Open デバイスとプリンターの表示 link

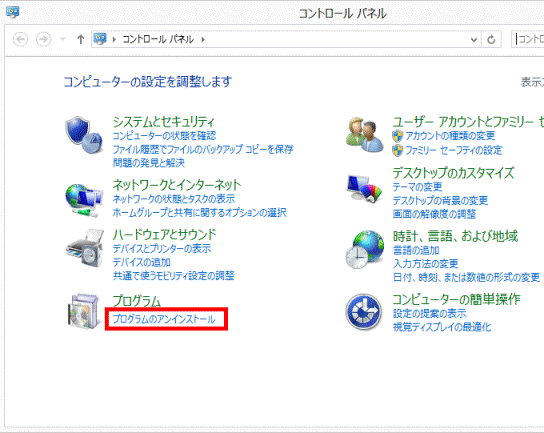[162, 249]
